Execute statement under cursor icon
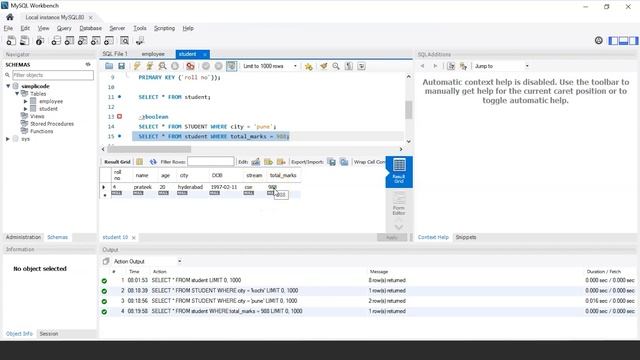 point(150,66)
